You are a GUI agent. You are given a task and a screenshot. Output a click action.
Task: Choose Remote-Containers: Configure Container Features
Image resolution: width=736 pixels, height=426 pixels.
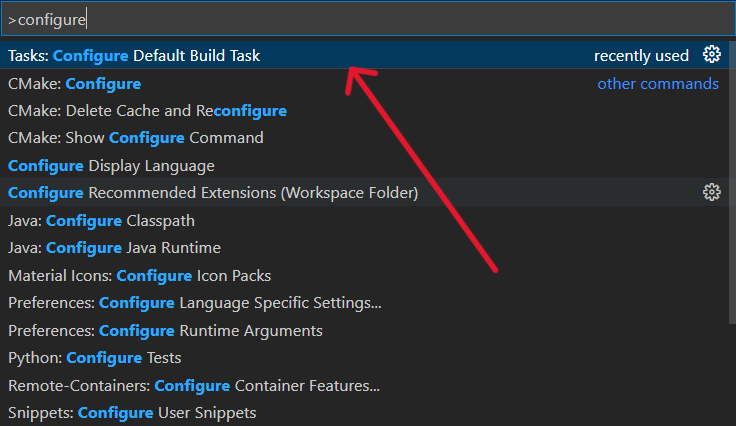coord(193,385)
